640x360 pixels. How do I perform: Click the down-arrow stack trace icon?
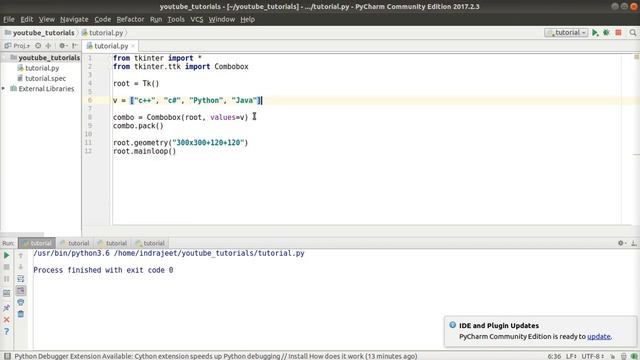tap(20, 267)
